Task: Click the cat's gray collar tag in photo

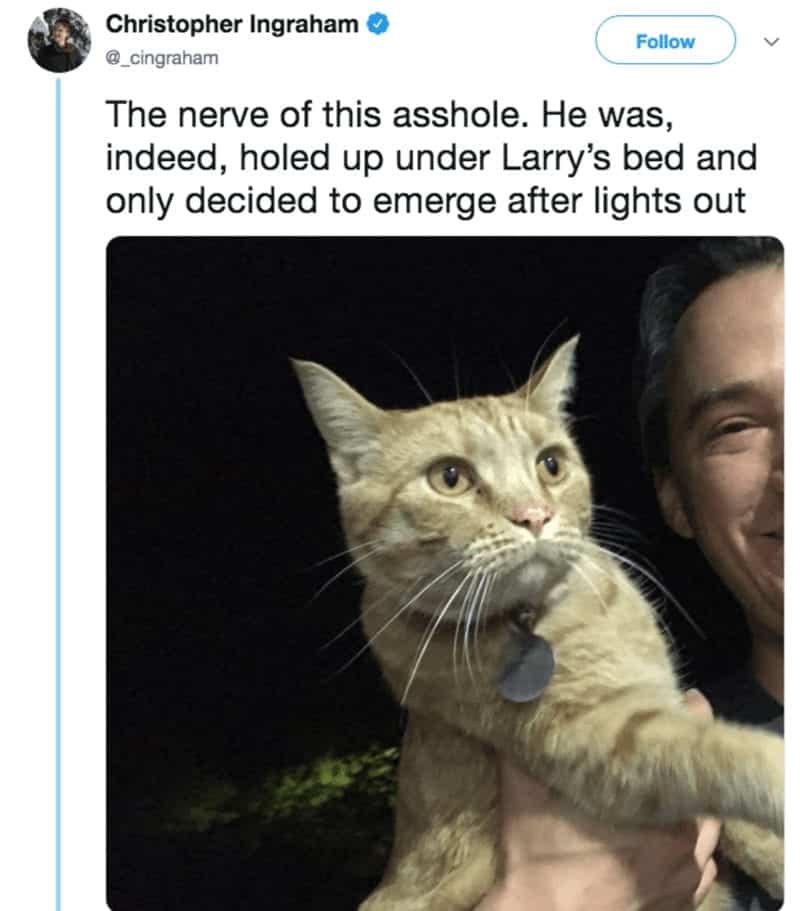Action: 526,668
